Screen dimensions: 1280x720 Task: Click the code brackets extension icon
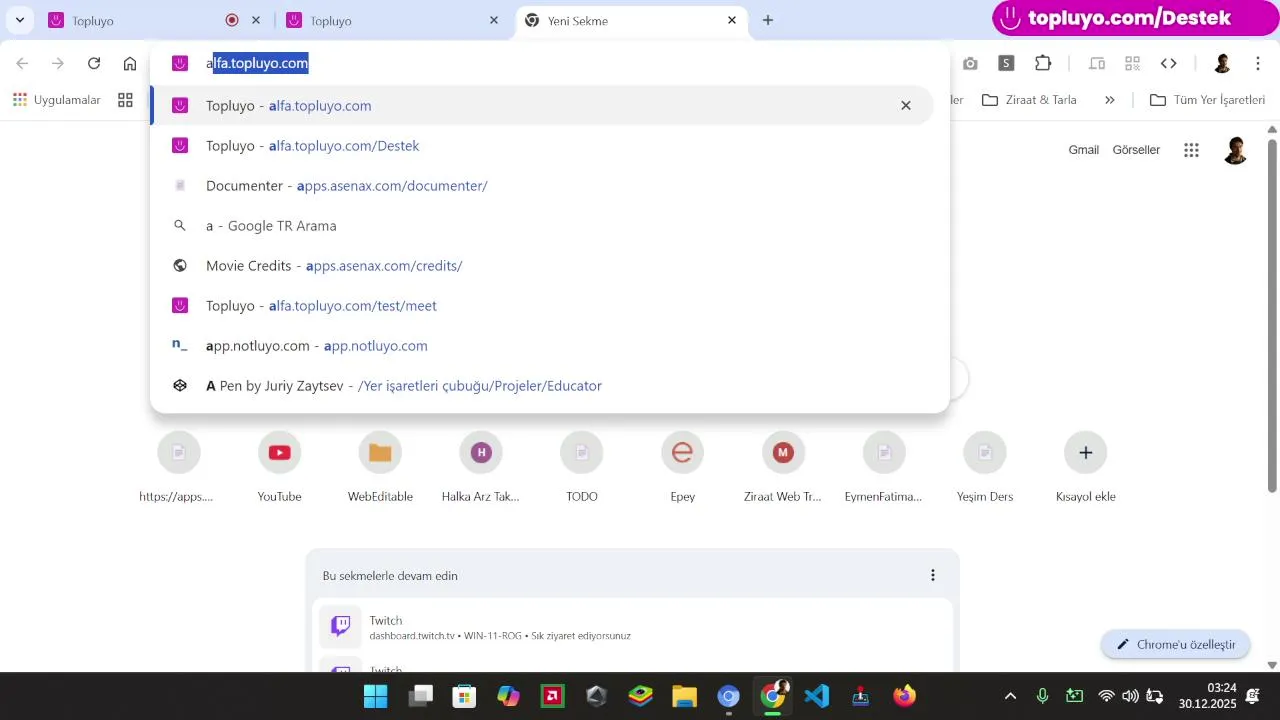[x=1169, y=63]
